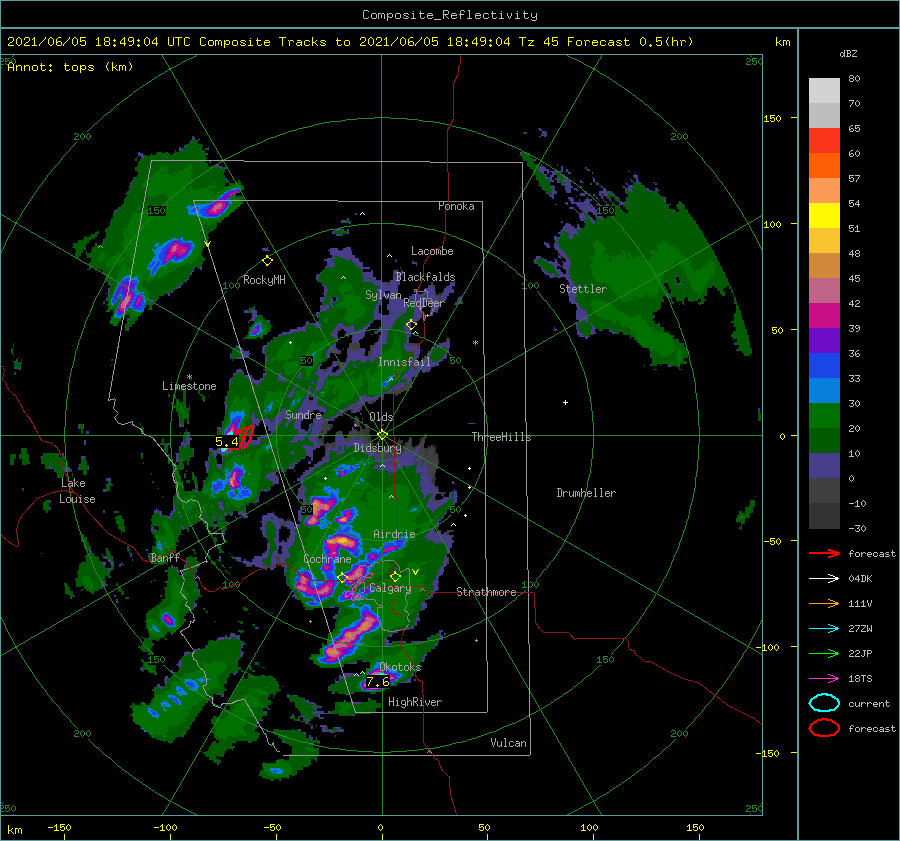Click the 'Forecast 0.5(hr)' header text
900x841 pixels.
[630, 42]
